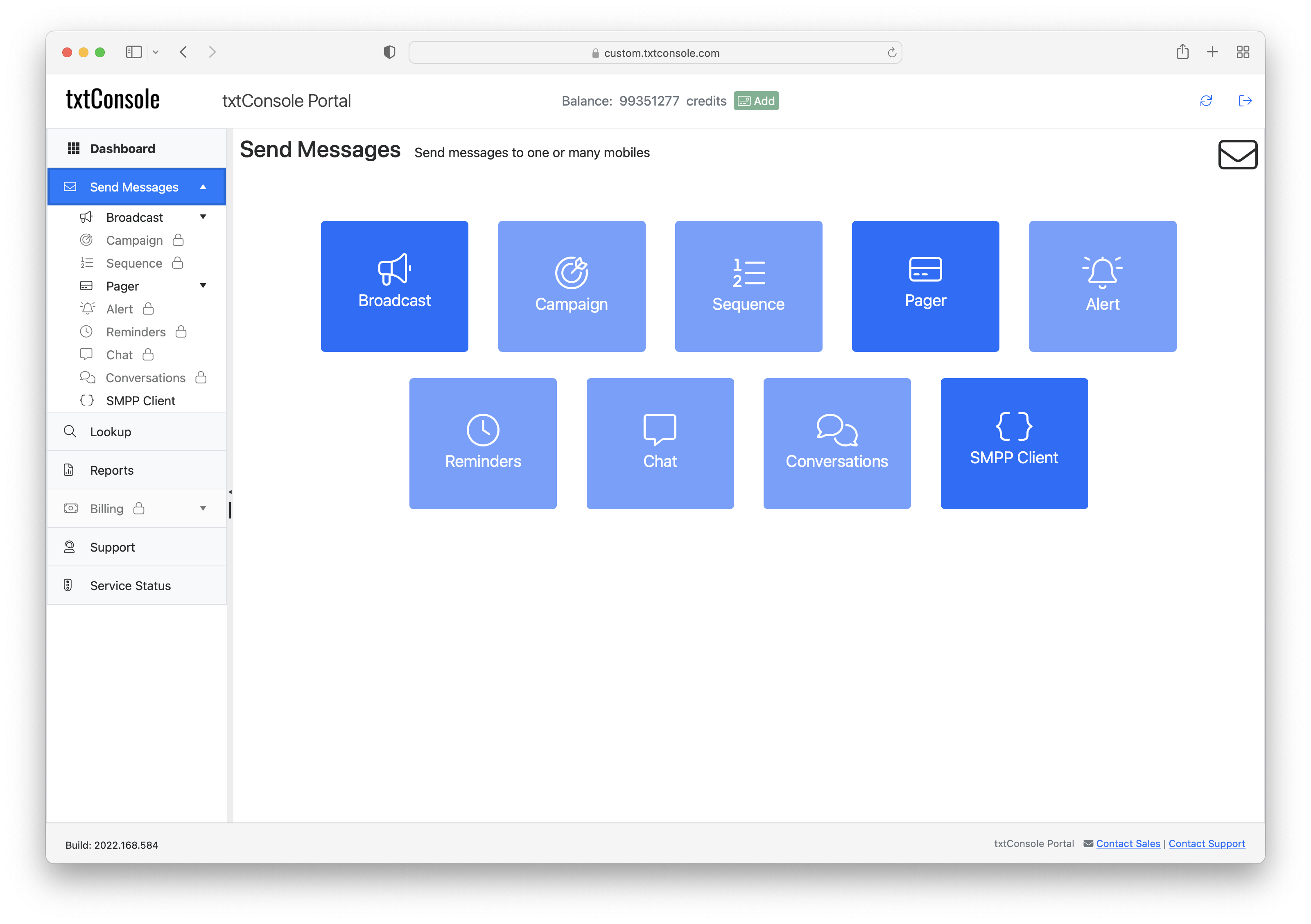1311x924 pixels.
Task: Open the Contact Sales link
Action: (x=1128, y=843)
